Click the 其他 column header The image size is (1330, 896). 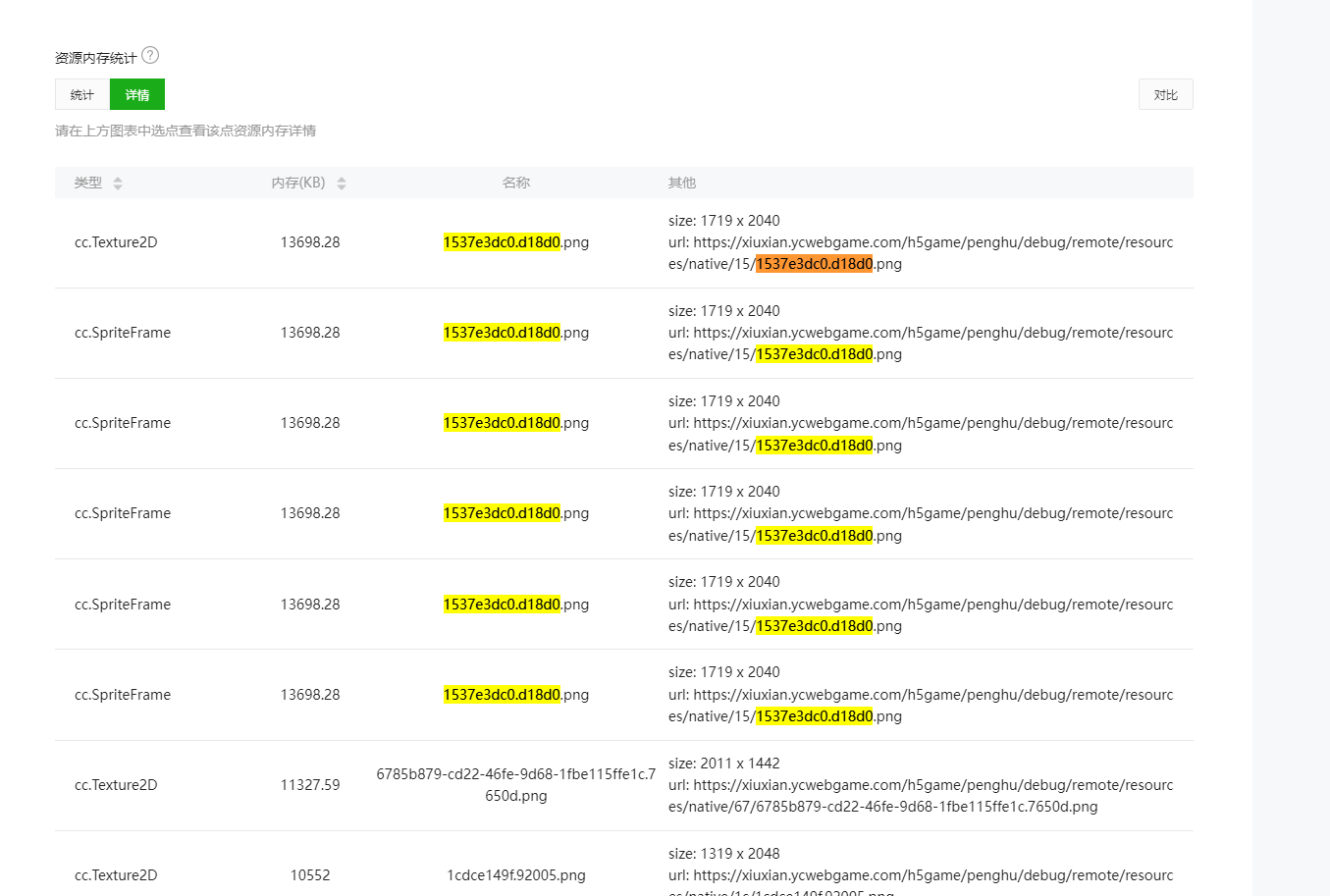click(x=682, y=183)
